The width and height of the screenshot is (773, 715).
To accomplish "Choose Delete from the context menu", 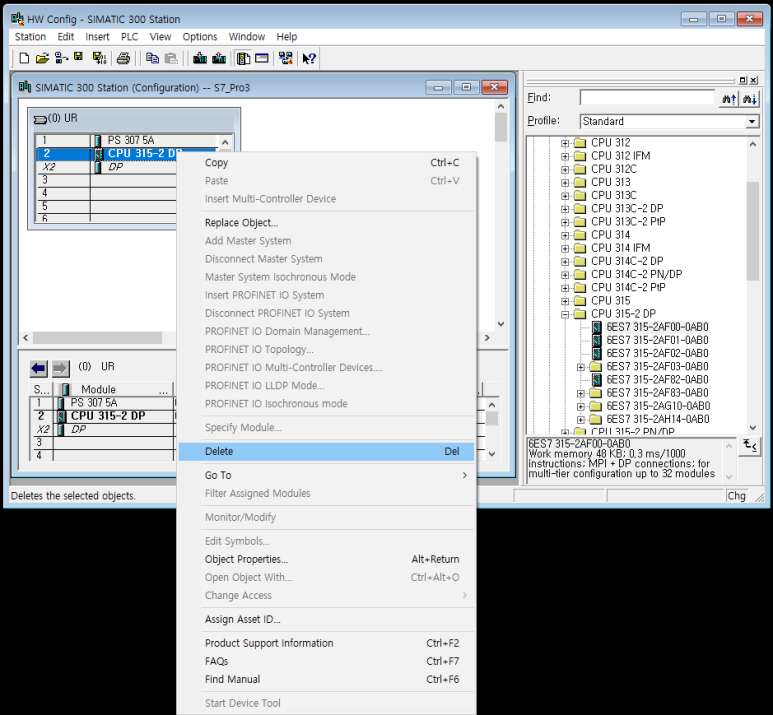I will tap(326, 451).
